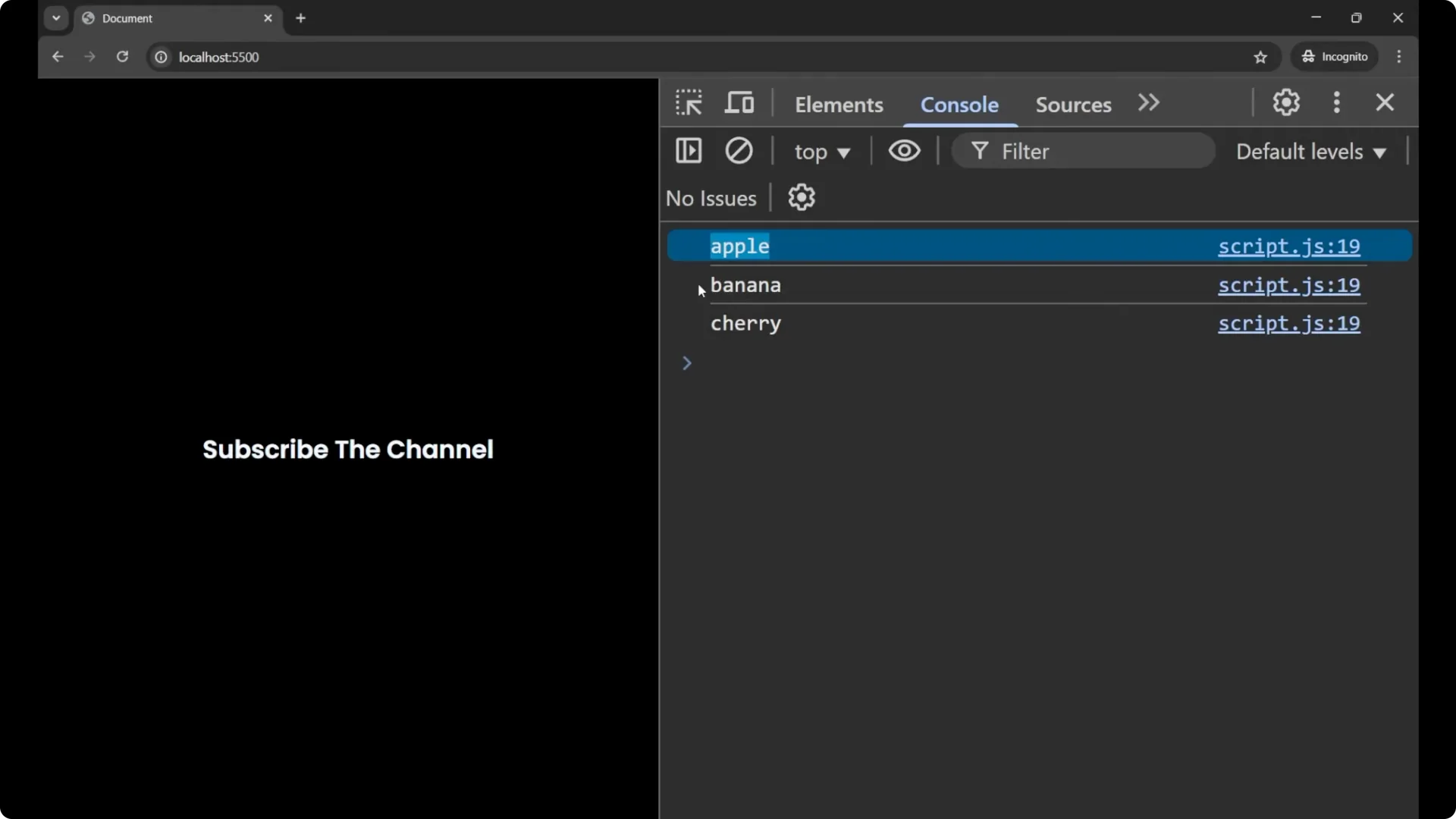This screenshot has height=819, width=1456.
Task: Bookmark this page with the star icon
Action: point(1260,57)
